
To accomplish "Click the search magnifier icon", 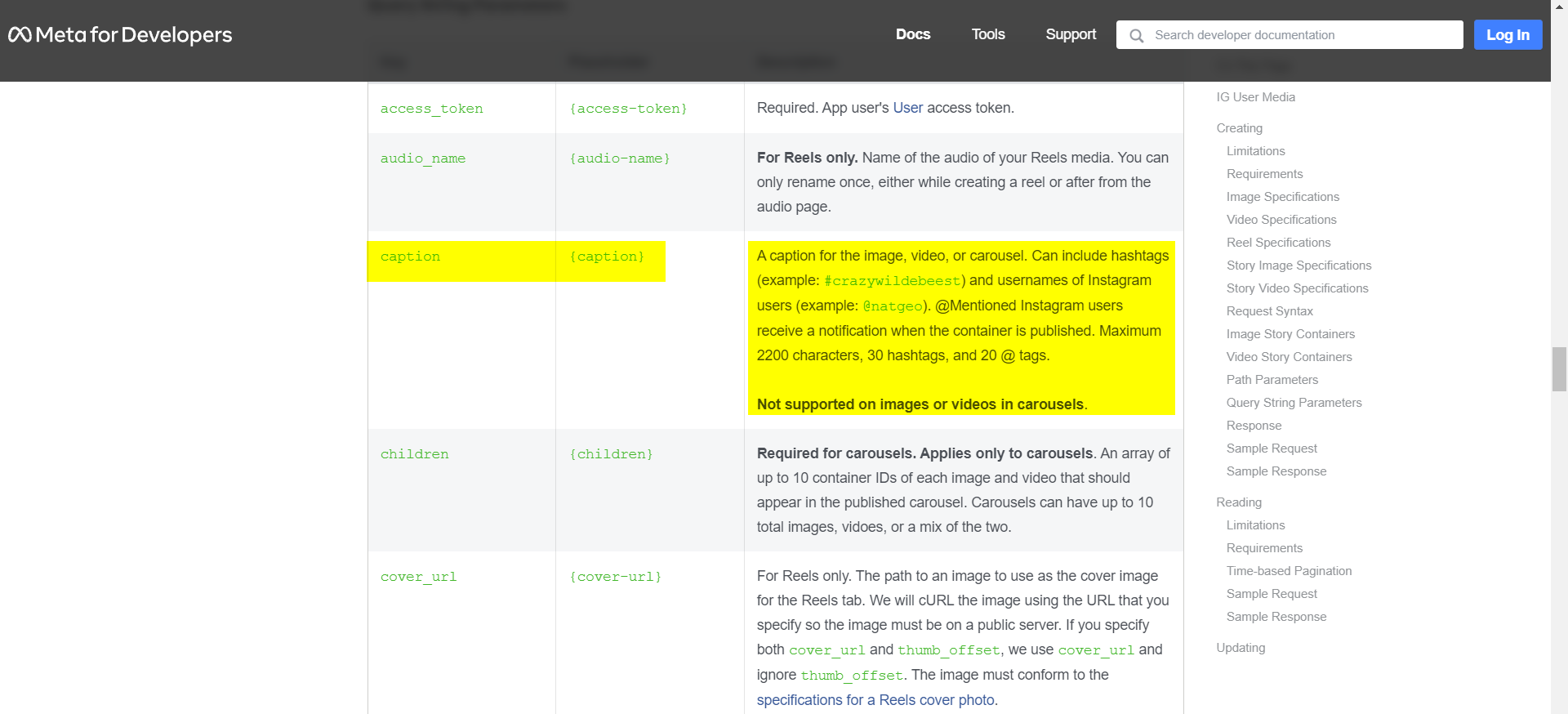I will point(1136,35).
